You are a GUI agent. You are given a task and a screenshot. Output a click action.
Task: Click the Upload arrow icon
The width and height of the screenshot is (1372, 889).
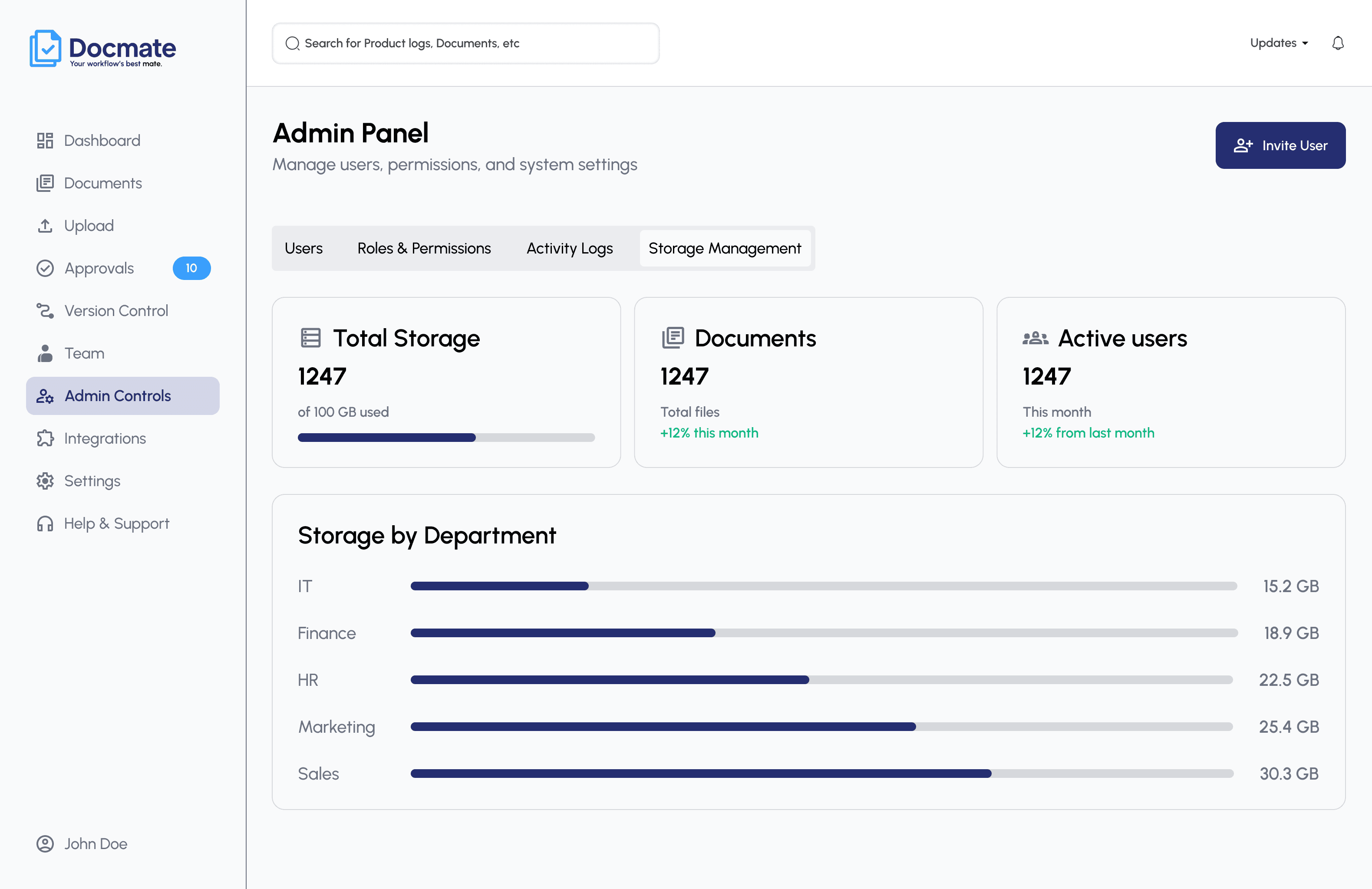click(x=45, y=225)
